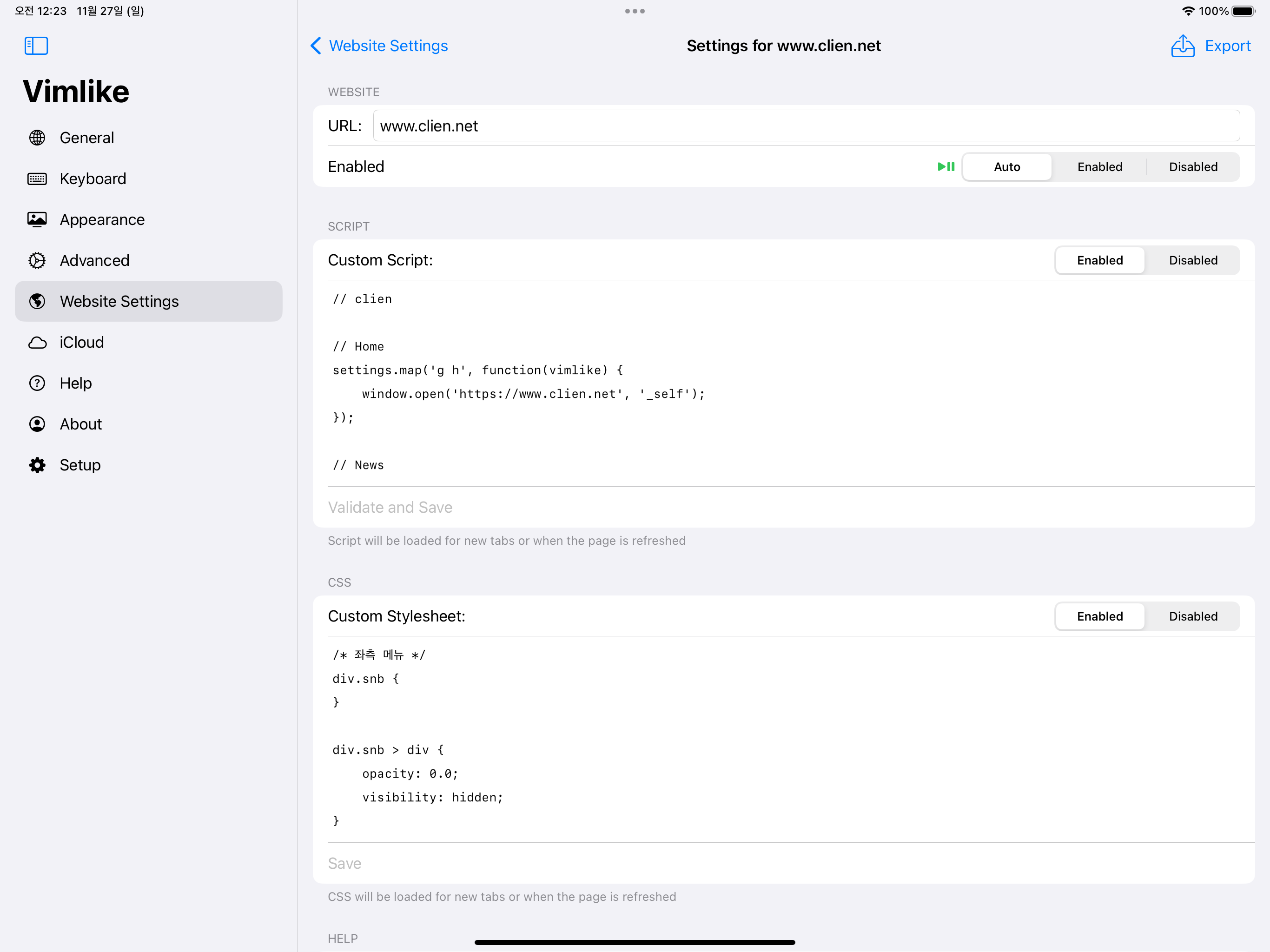The height and width of the screenshot is (952, 1270).
Task: Disable the Custom Script
Action: [x=1193, y=260]
